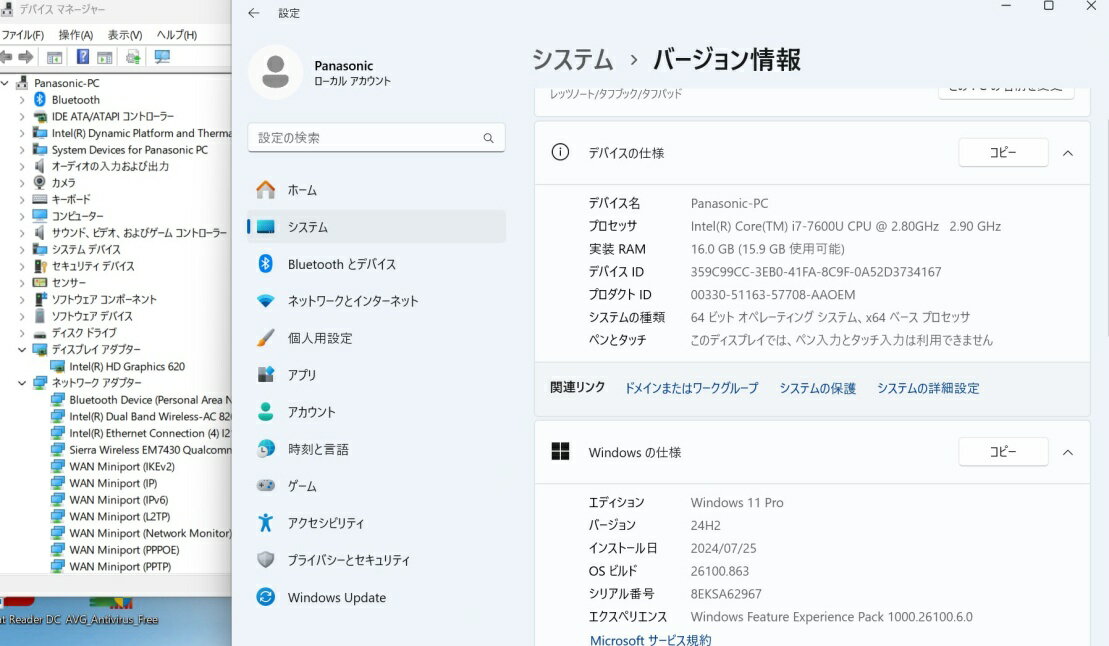This screenshot has height=646, width=1109.
Task: Open the 操作(A) menu in Device Manager
Action: tap(76, 35)
